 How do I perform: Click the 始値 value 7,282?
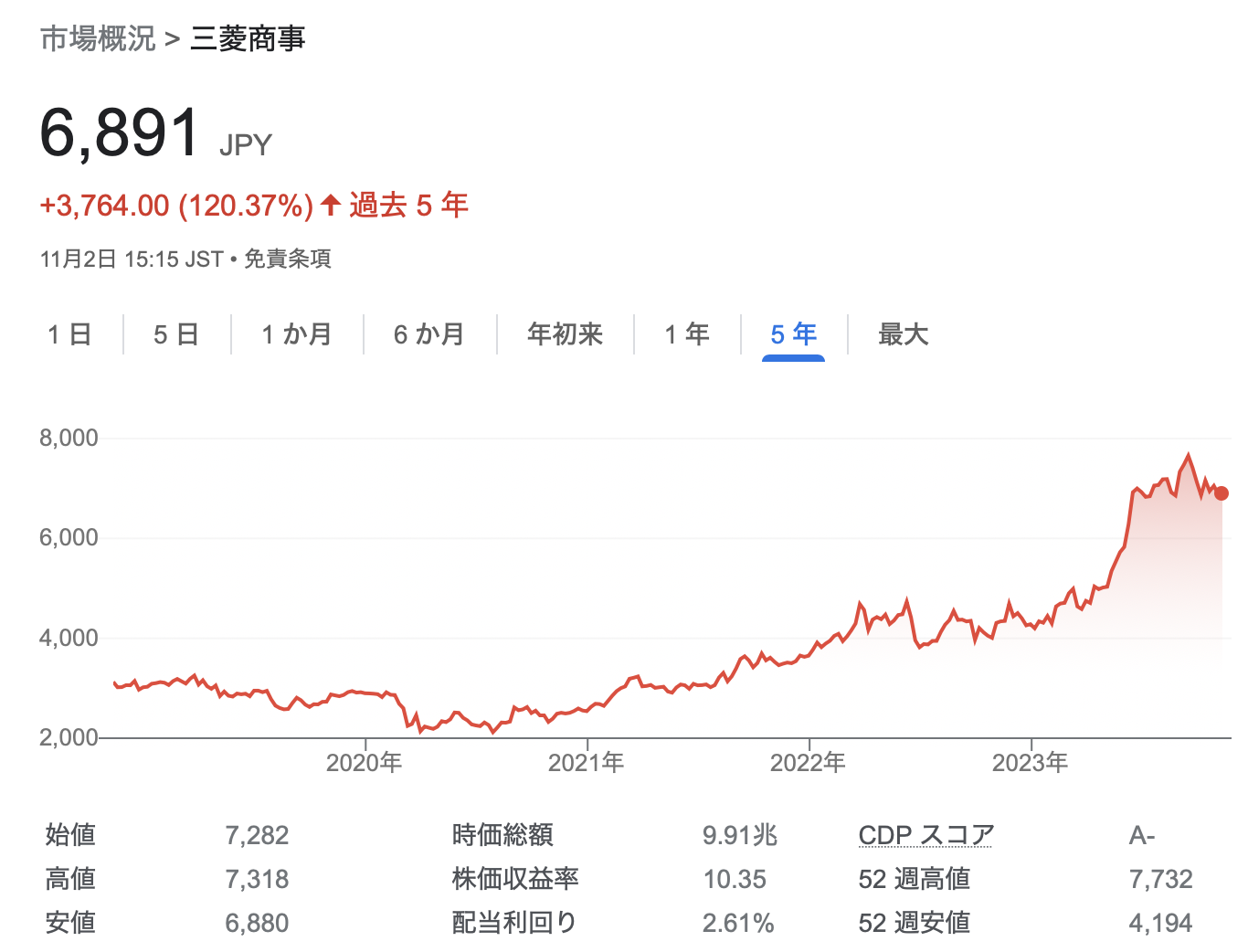pos(257,835)
